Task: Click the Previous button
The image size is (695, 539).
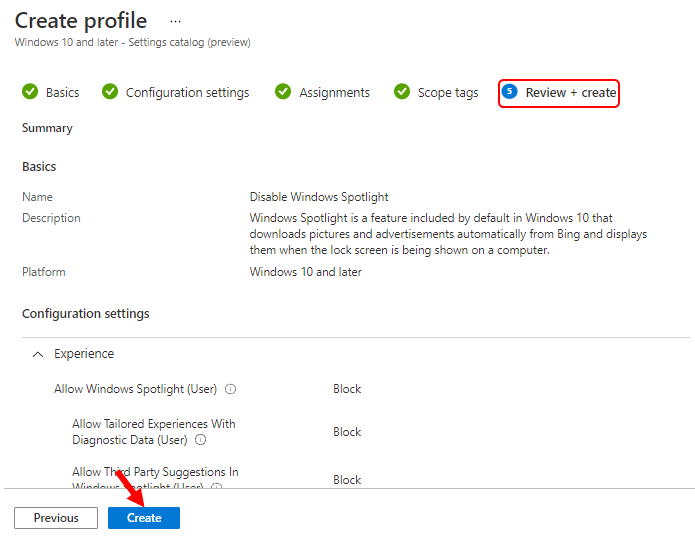Action: click(56, 518)
